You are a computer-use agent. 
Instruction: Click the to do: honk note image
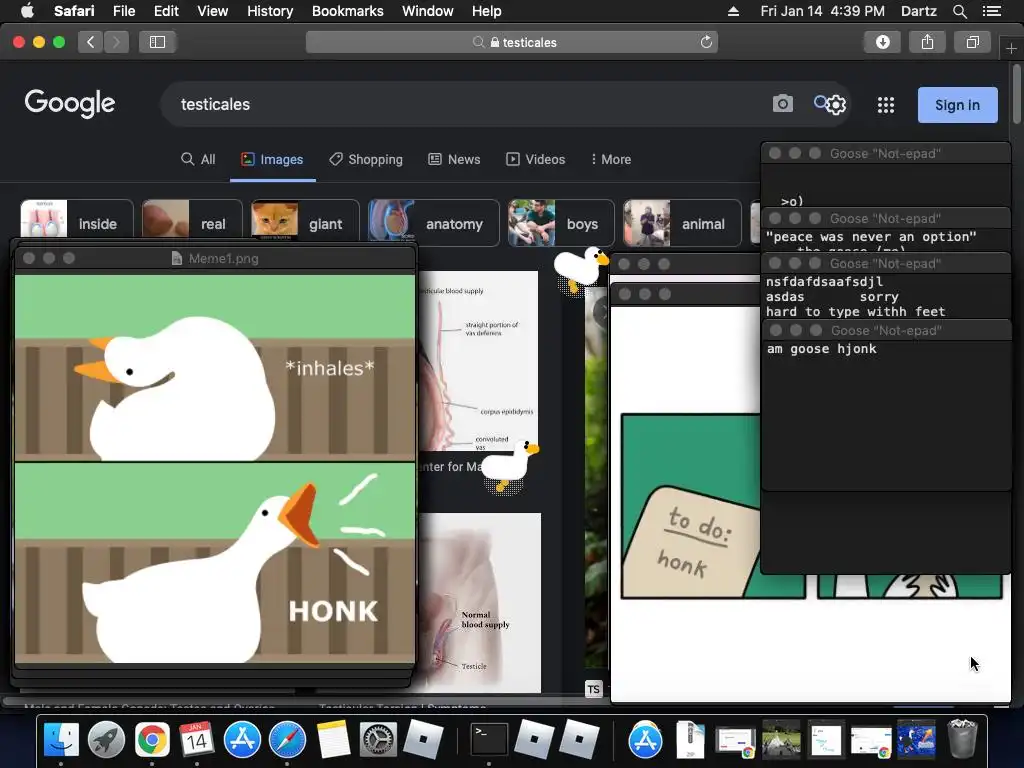[x=692, y=541]
